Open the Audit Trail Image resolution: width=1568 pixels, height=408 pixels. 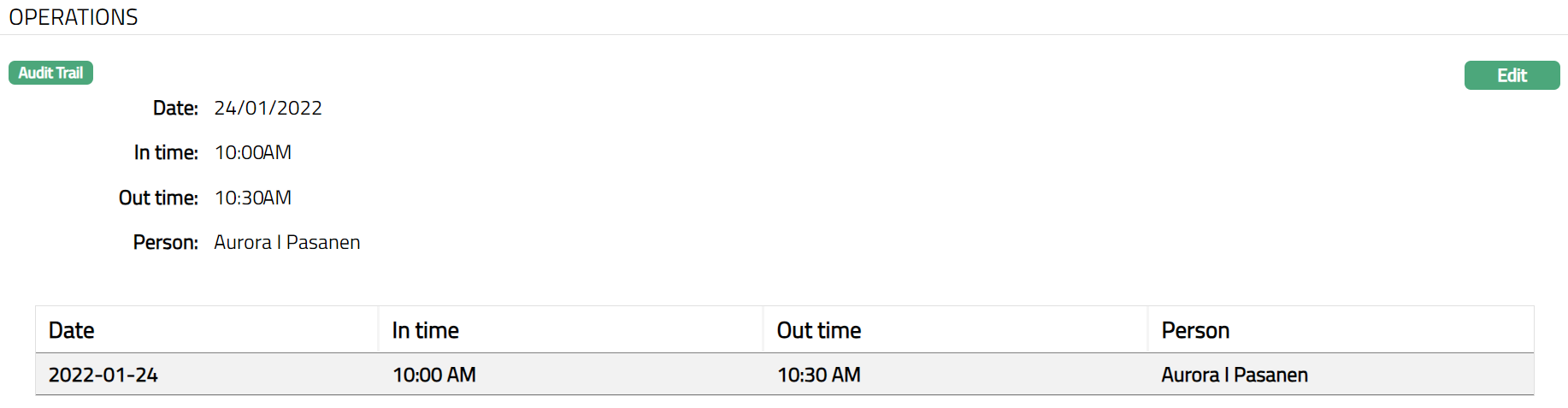50,73
